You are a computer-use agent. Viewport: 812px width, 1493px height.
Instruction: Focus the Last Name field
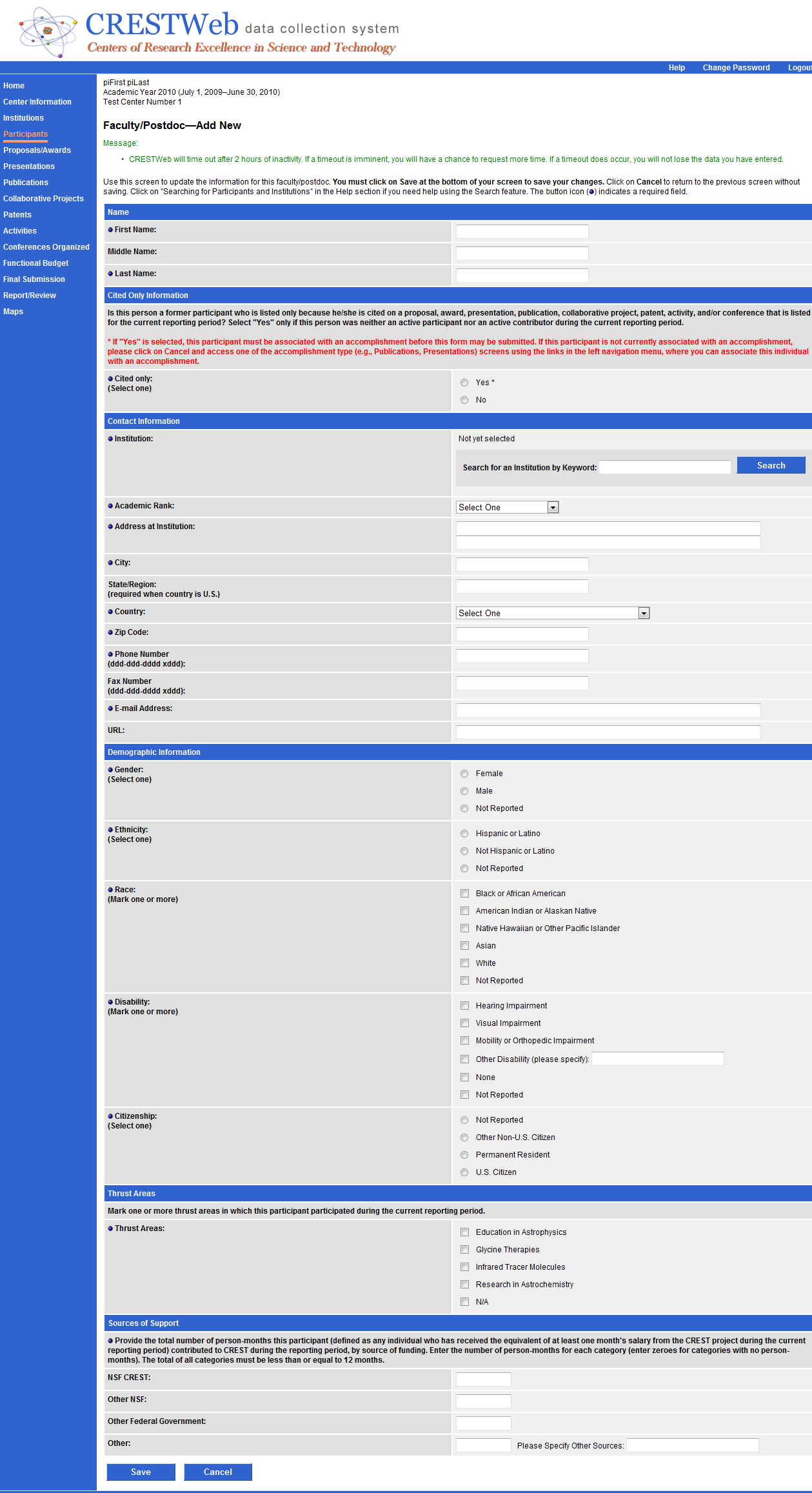pyautogui.click(x=522, y=276)
